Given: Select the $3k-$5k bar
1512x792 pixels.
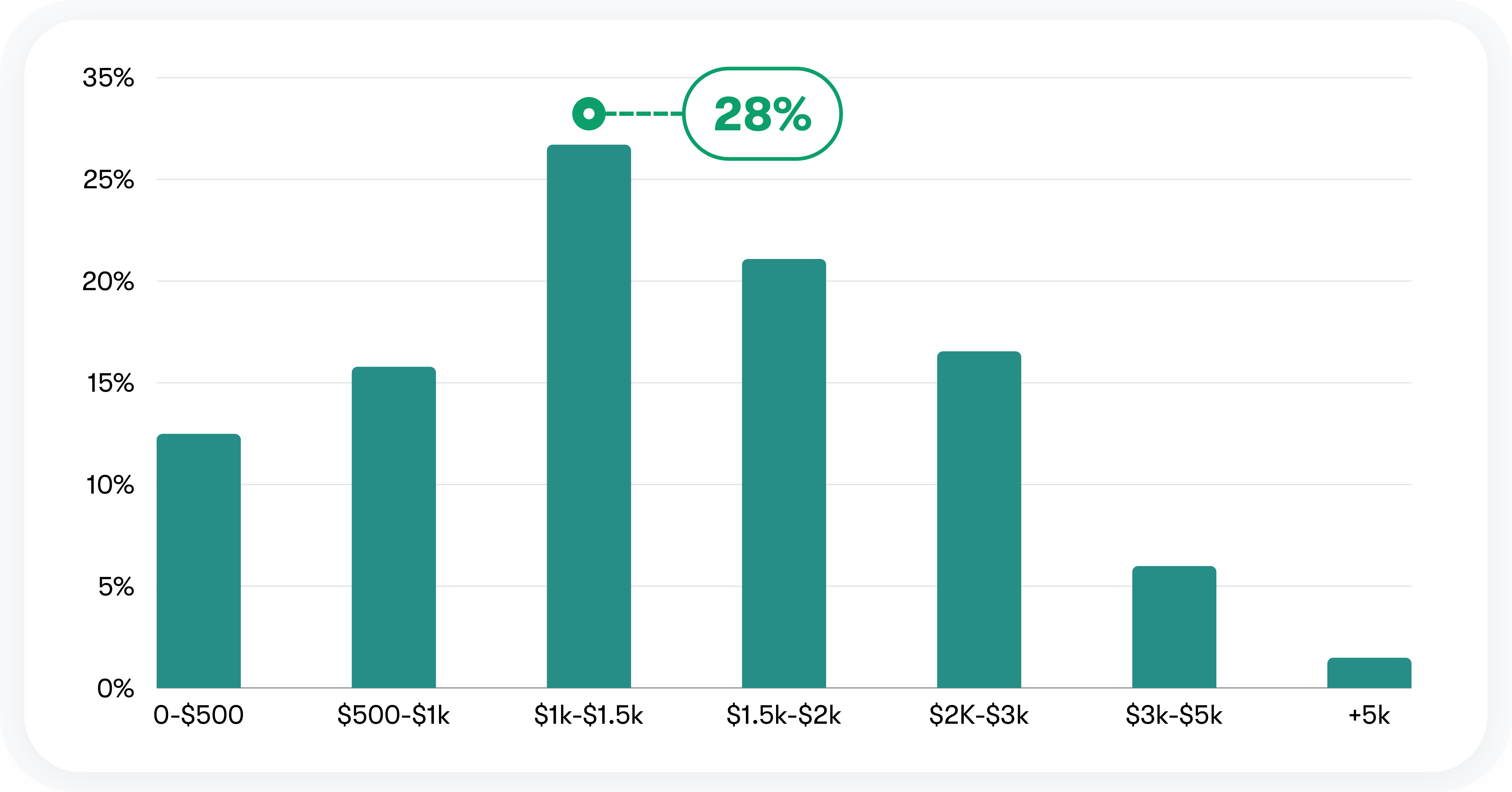Looking at the screenshot, I should [x=1174, y=627].
